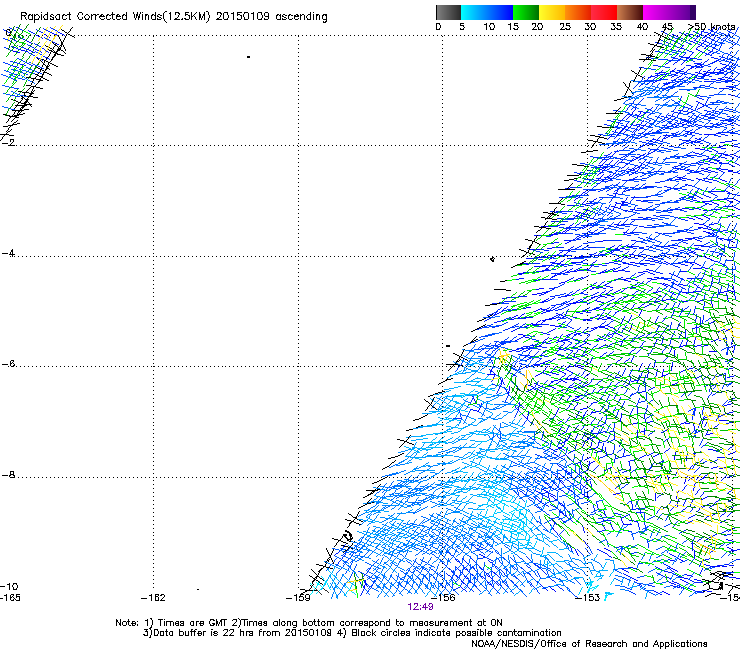The image size is (740, 650).
Task: Click the -6 latitude axis label
Action: point(8,364)
